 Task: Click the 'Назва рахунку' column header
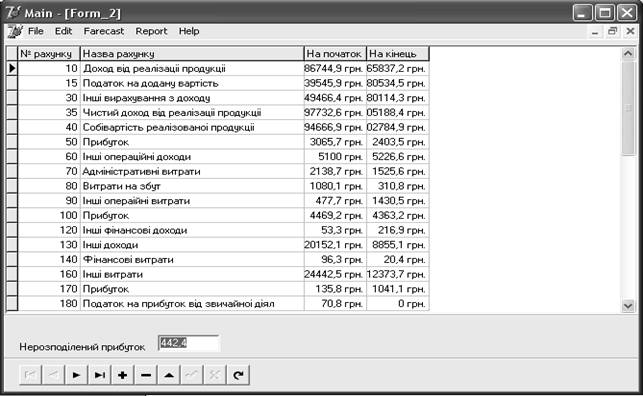point(192,54)
